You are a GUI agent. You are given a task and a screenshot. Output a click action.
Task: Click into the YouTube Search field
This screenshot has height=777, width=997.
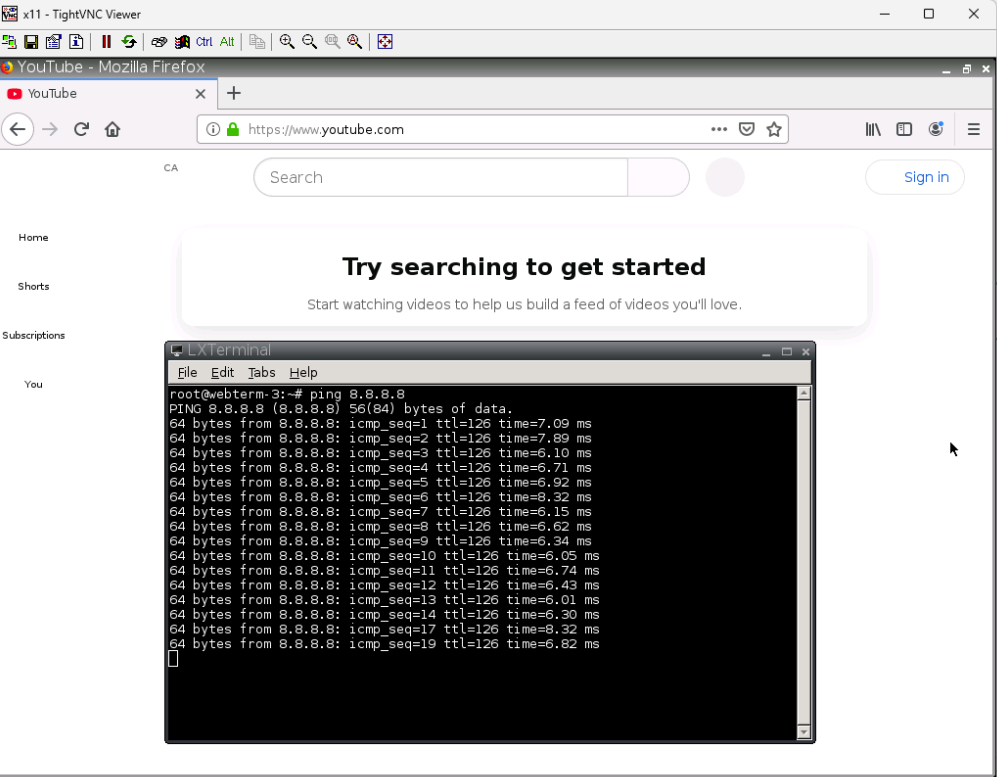tap(440, 177)
